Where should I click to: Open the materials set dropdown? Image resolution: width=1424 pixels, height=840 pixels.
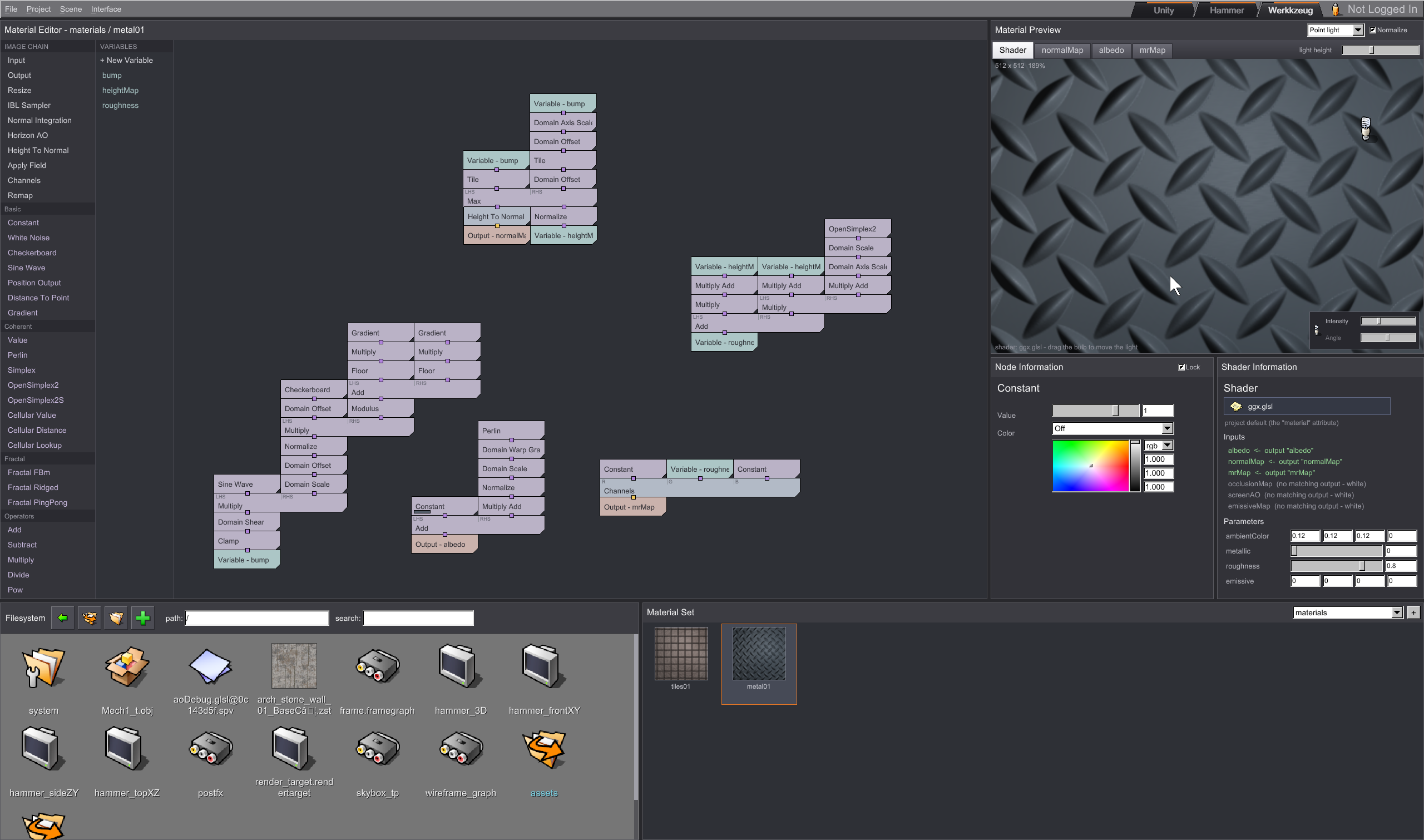pyautogui.click(x=1348, y=612)
